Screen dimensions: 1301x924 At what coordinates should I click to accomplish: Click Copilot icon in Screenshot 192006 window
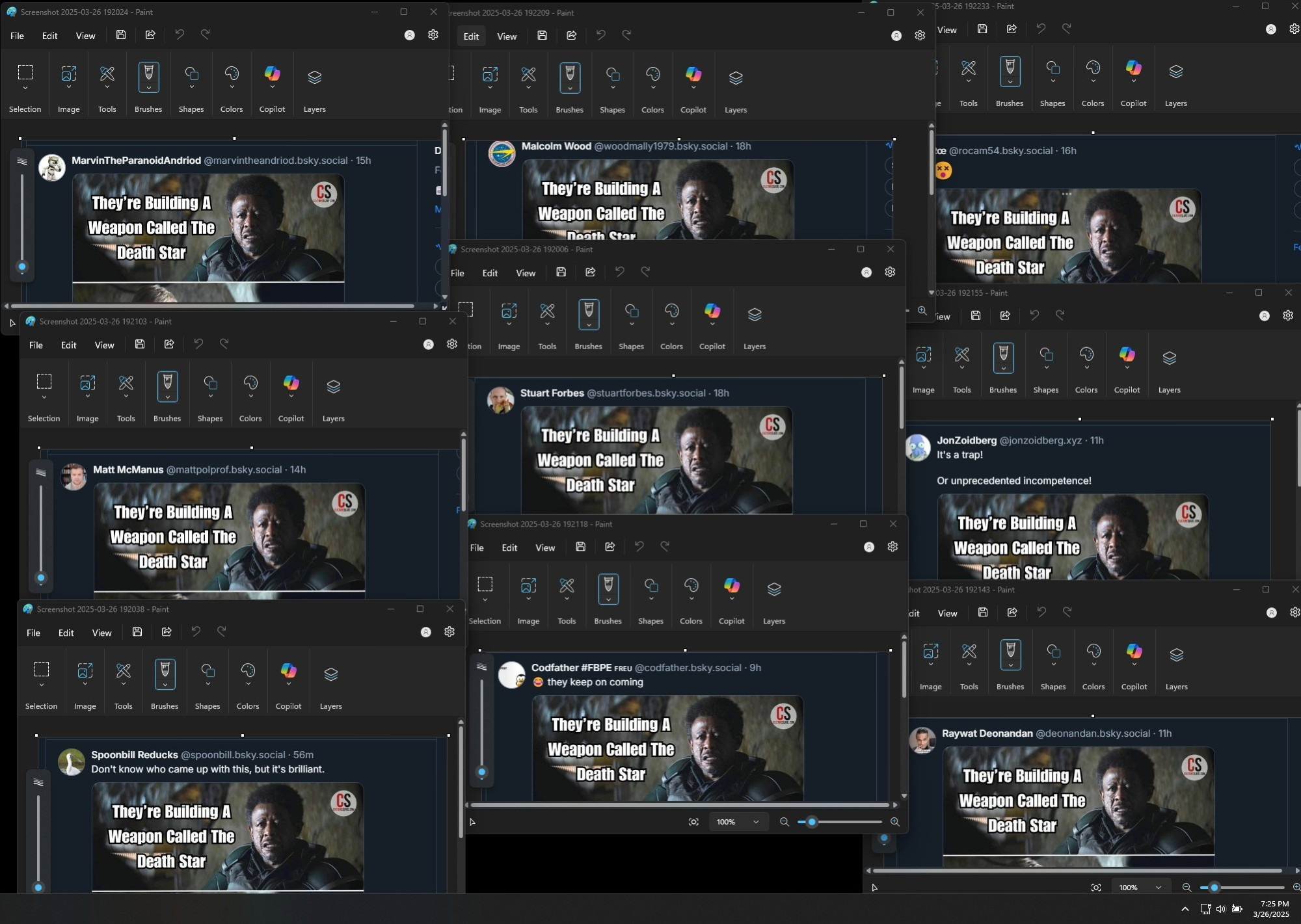click(x=712, y=311)
